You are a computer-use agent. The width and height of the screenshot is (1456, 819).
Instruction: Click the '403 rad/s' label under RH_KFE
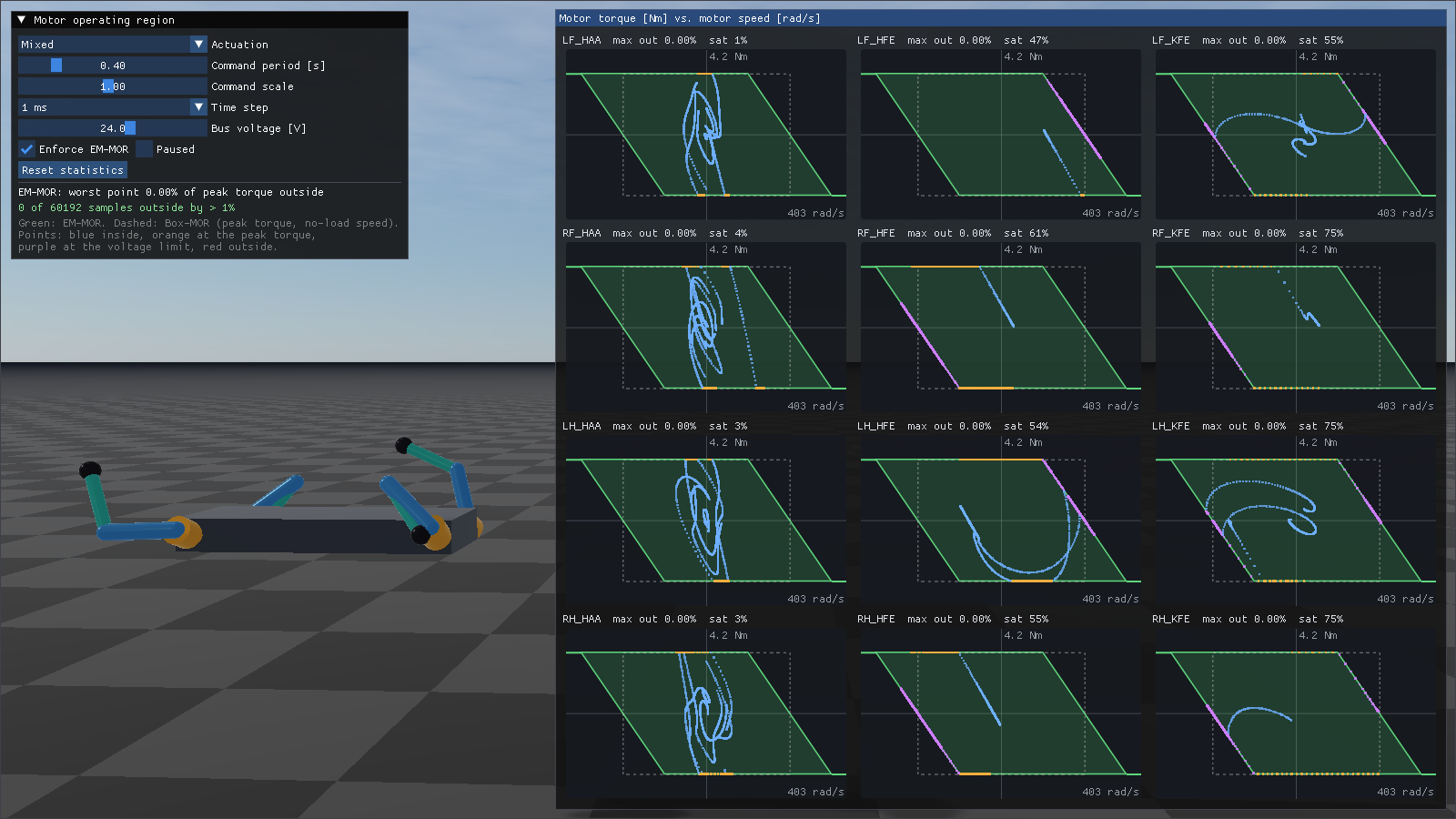click(1405, 792)
